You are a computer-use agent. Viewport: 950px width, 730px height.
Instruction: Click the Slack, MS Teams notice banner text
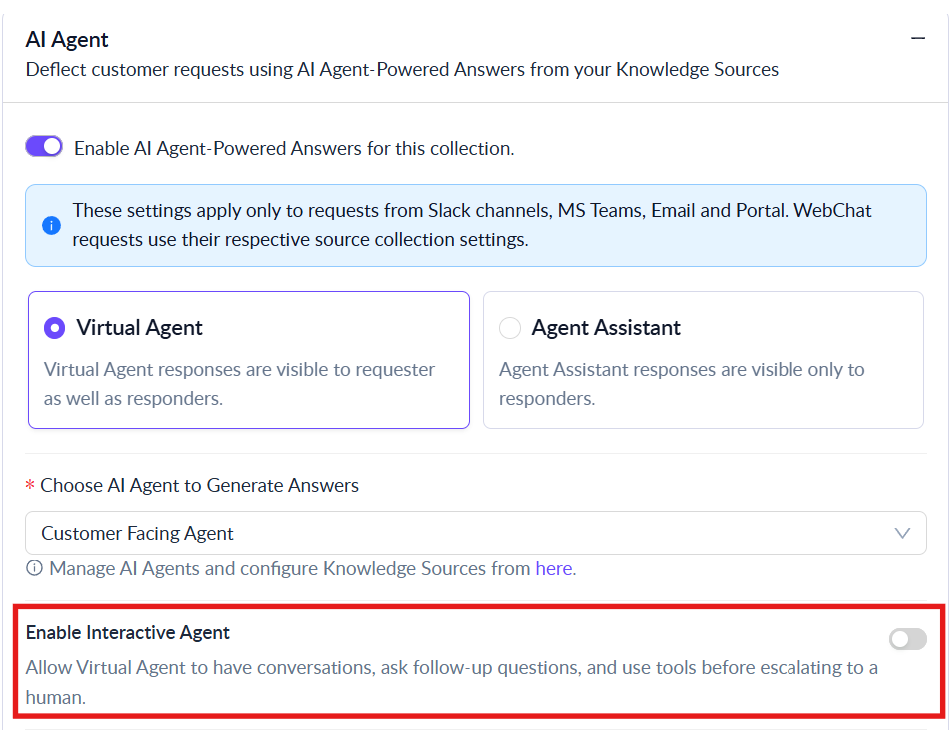pyautogui.click(x=472, y=225)
